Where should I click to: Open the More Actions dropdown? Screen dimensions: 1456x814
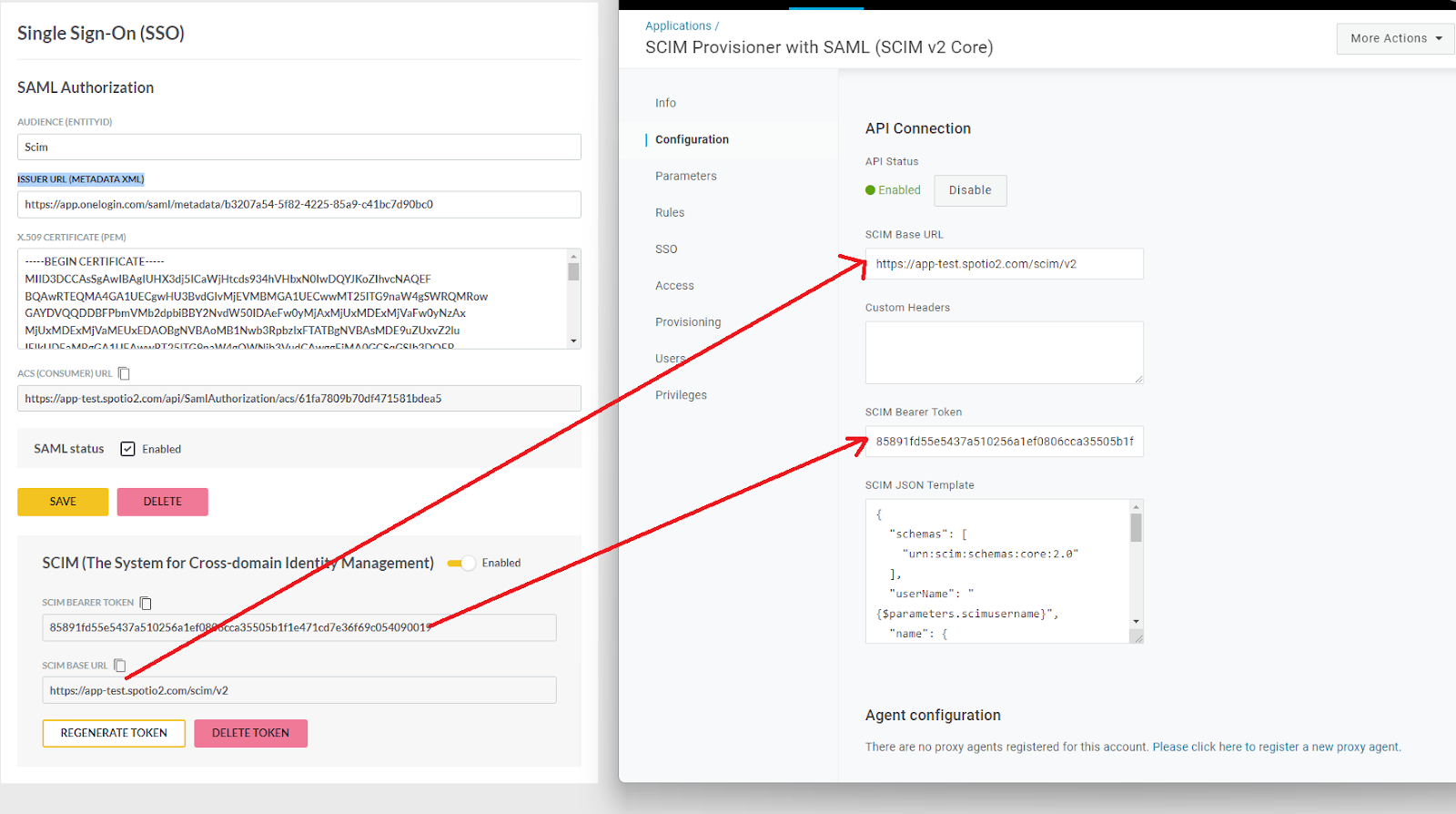1395,38
